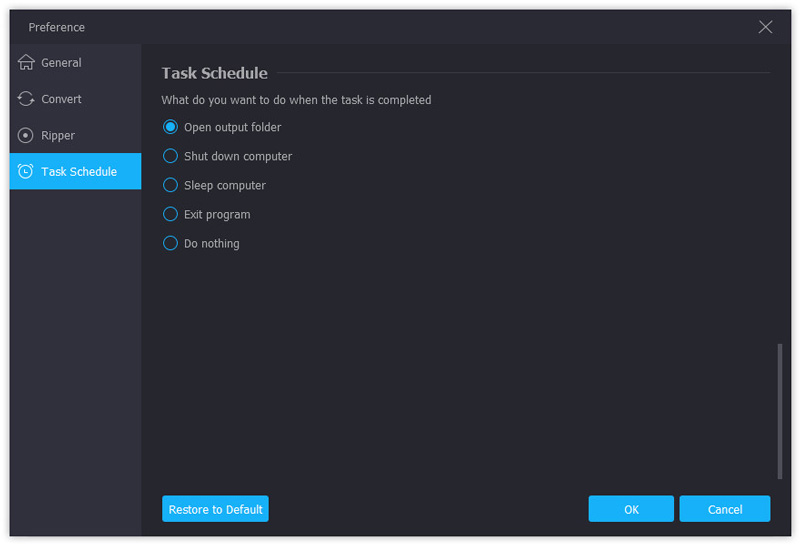Click the General home icon in sidebar

point(26,63)
